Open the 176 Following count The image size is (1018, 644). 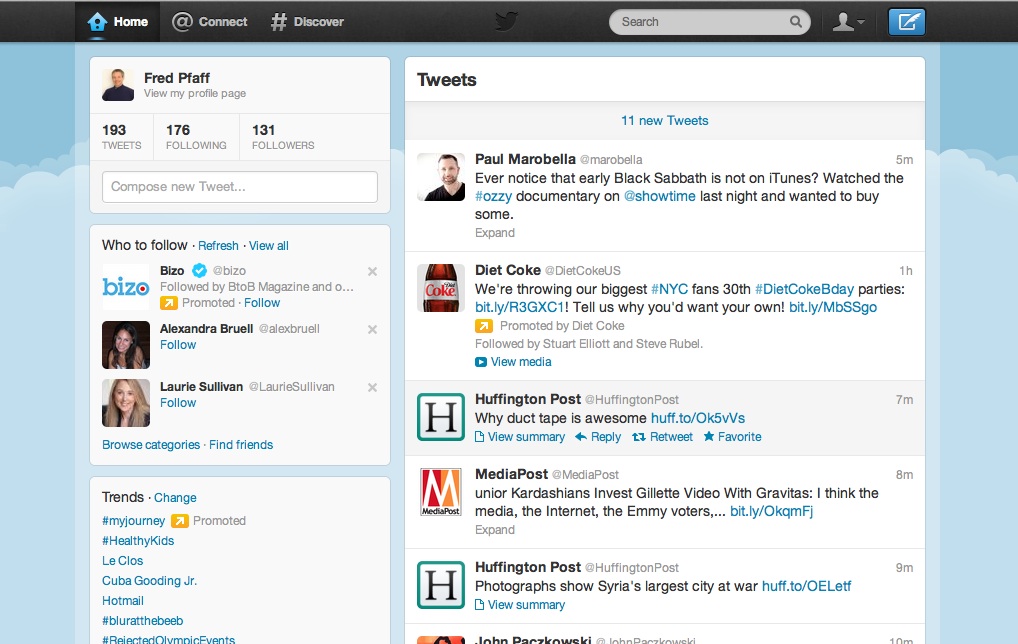pos(196,137)
